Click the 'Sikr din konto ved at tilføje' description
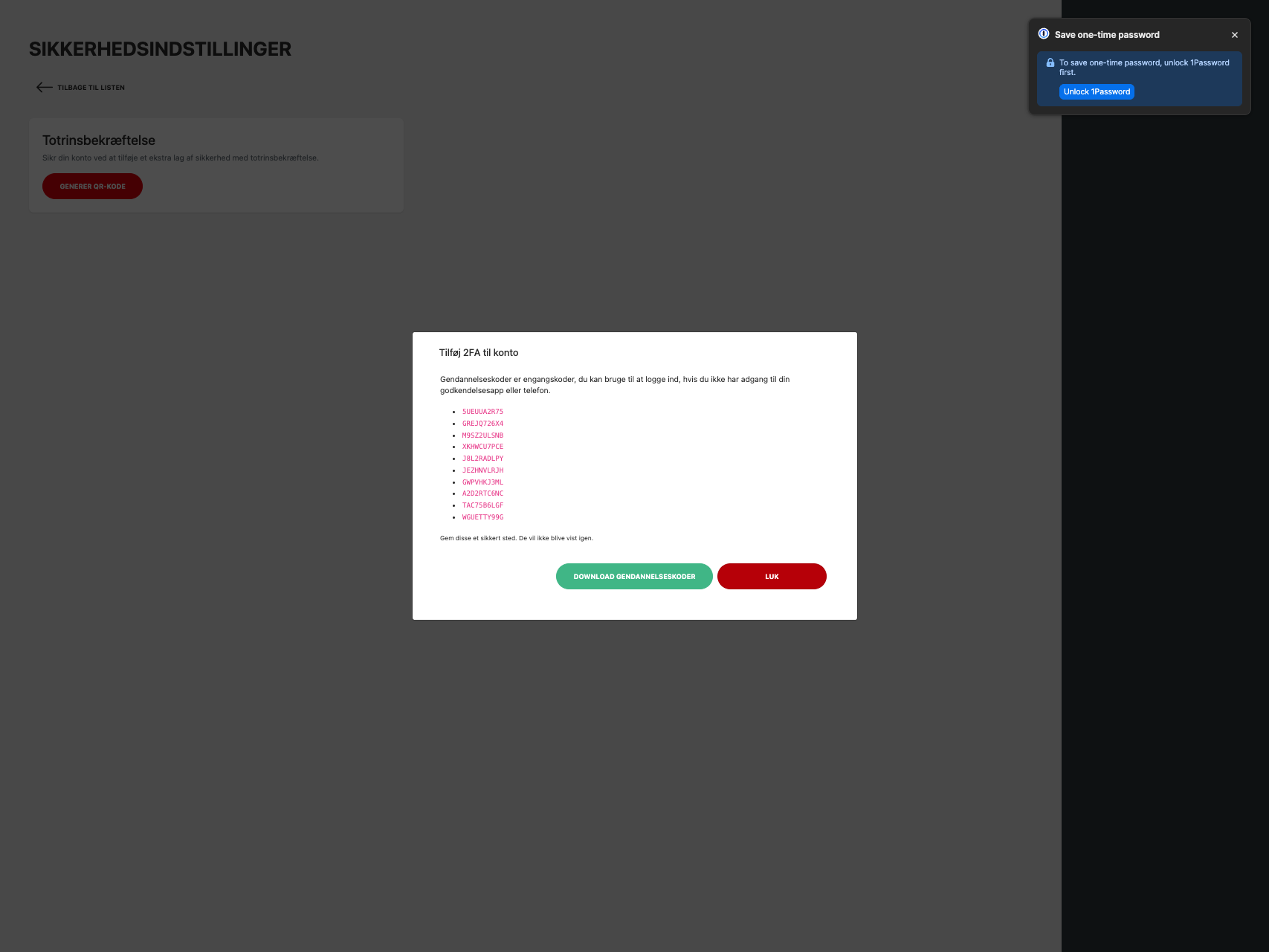Image resolution: width=1269 pixels, height=952 pixels. [x=181, y=158]
